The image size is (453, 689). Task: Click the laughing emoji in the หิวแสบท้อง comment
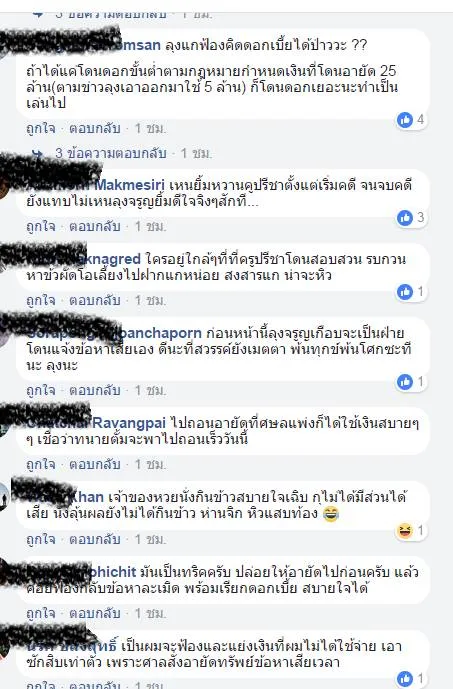330,513
